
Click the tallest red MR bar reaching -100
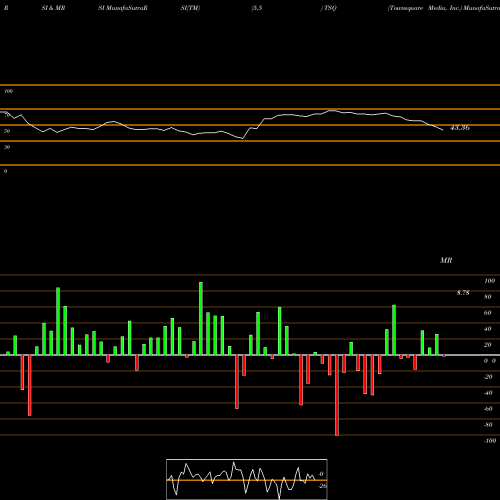pos(337,395)
